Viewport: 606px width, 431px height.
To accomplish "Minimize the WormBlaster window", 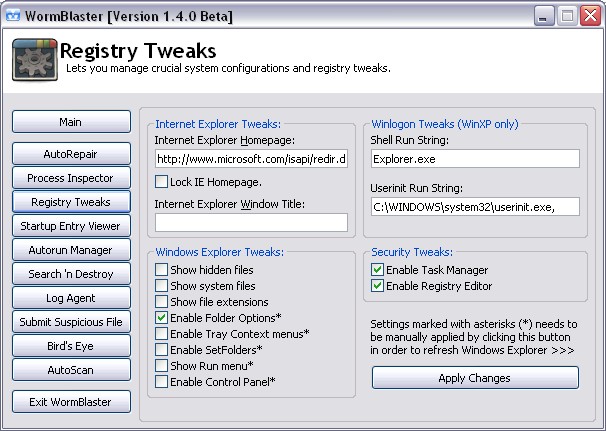I will (x=543, y=16).
